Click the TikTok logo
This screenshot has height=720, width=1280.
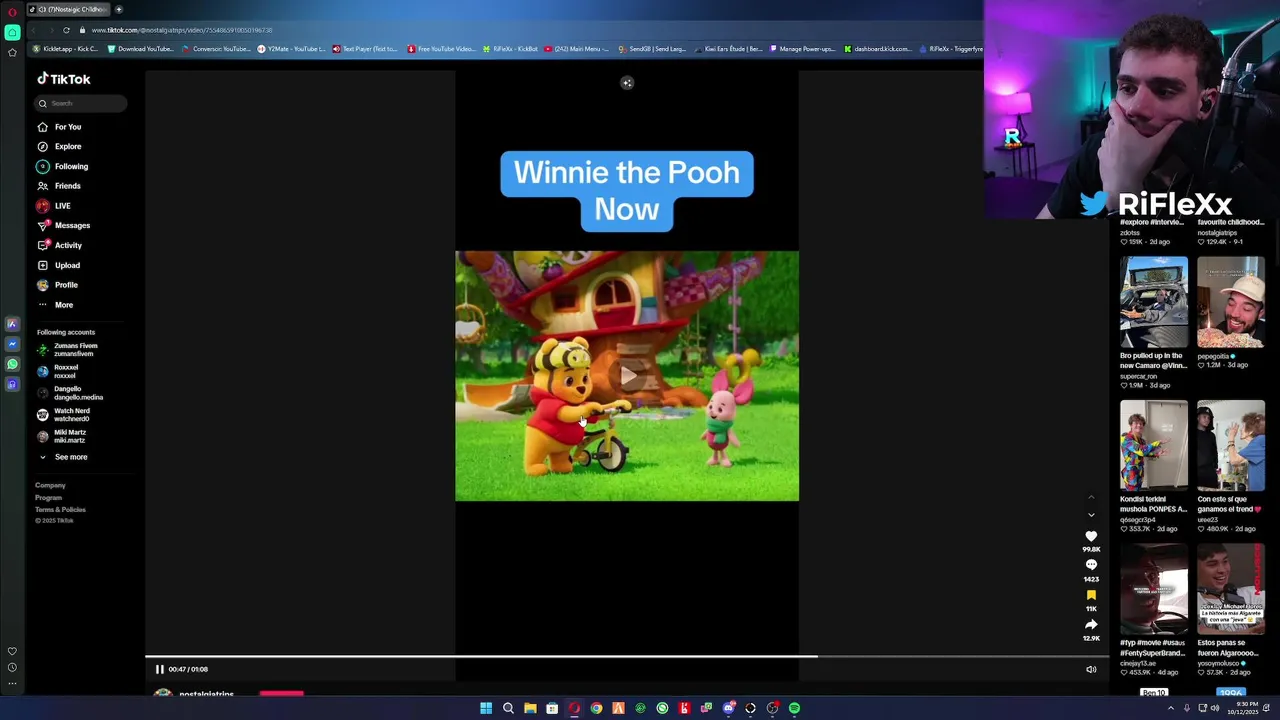[x=63, y=79]
